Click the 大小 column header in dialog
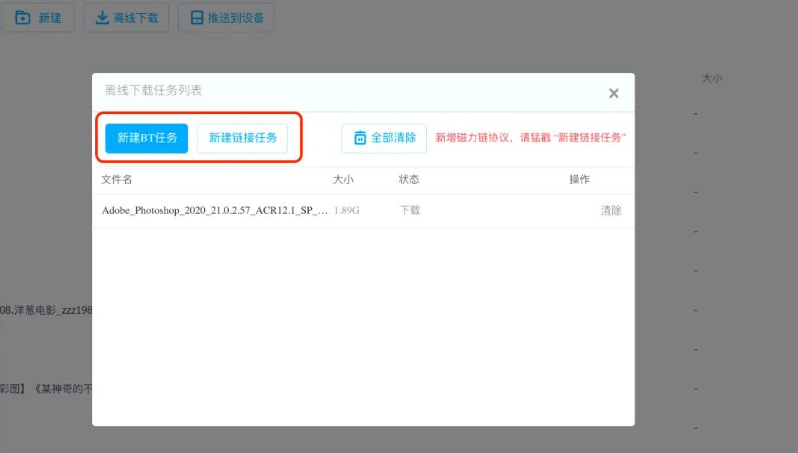Screen dimensions: 798x453 click(x=343, y=179)
